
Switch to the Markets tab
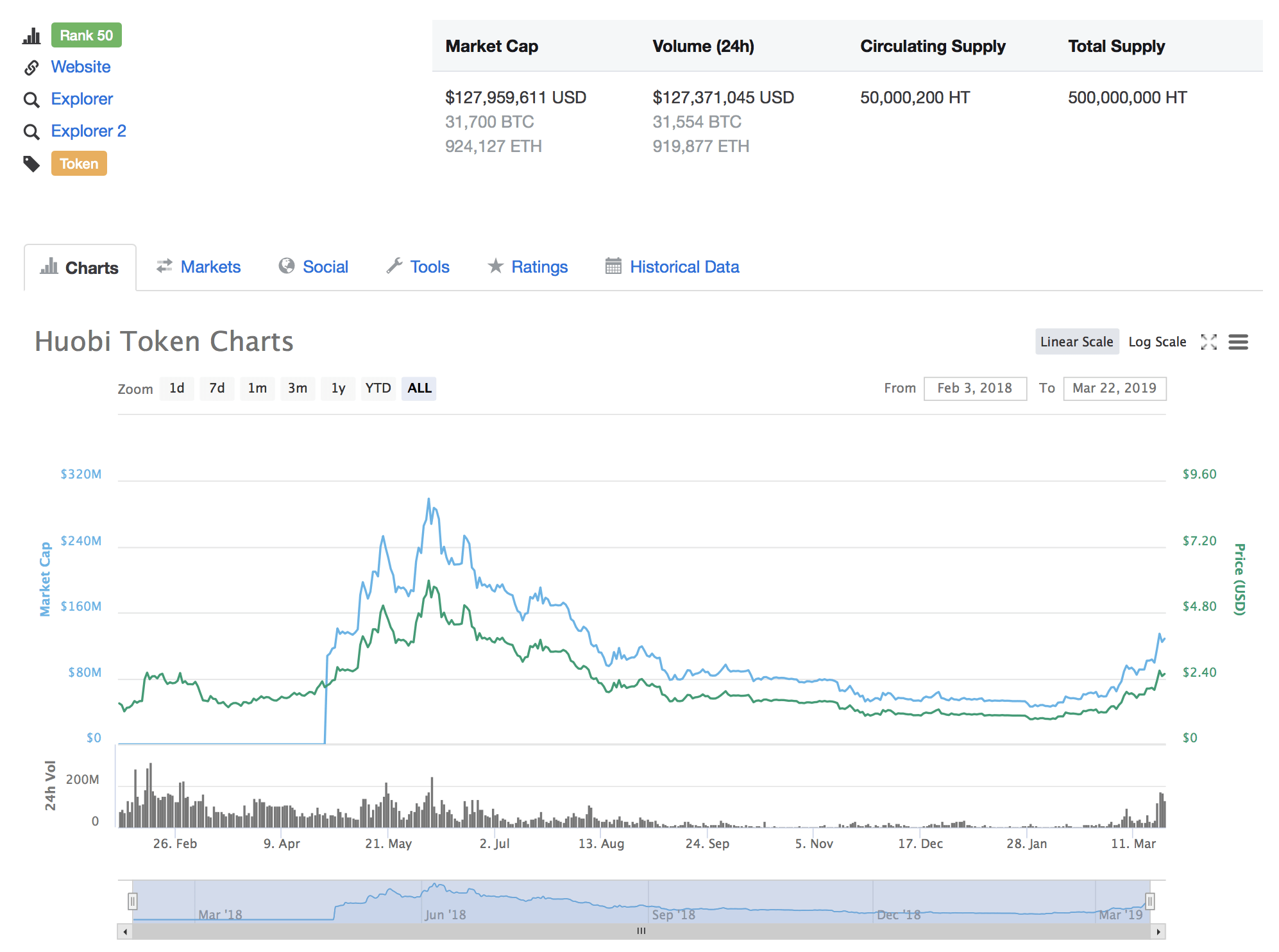click(x=199, y=267)
